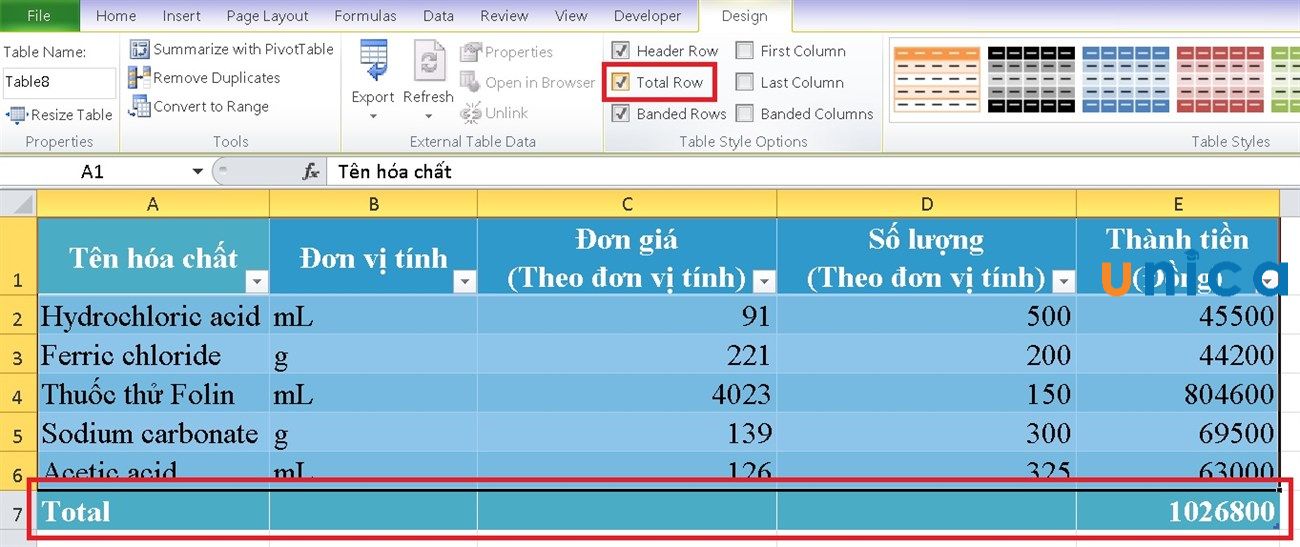Click the grayed Properties icon
This screenshot has width=1300, height=547.
[x=470, y=52]
